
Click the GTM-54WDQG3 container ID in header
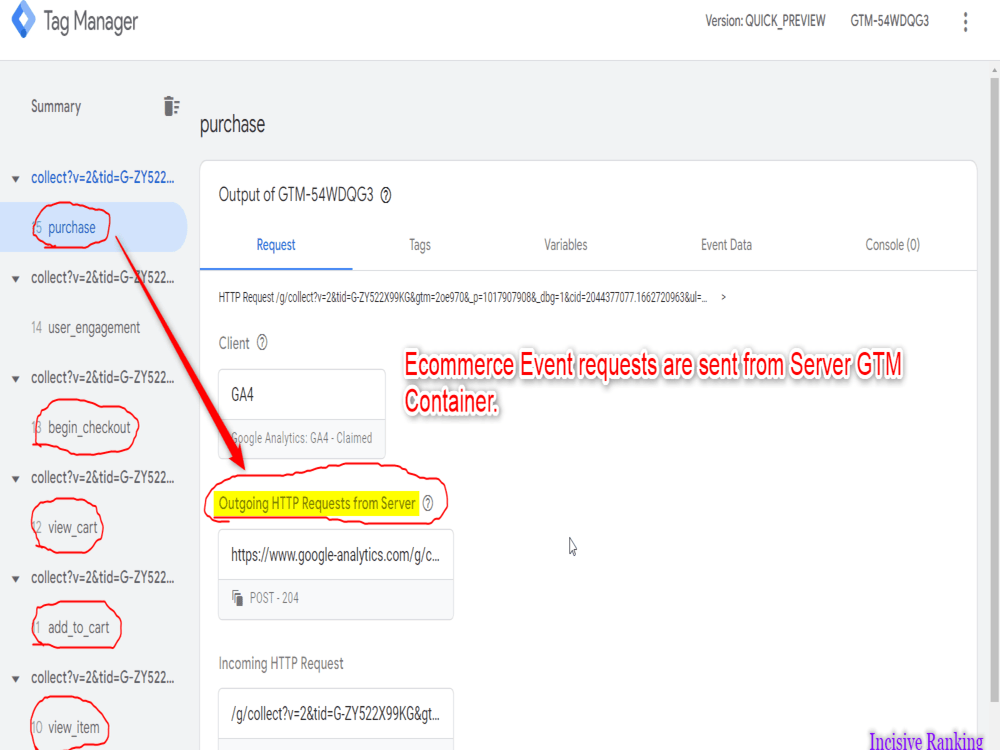890,21
